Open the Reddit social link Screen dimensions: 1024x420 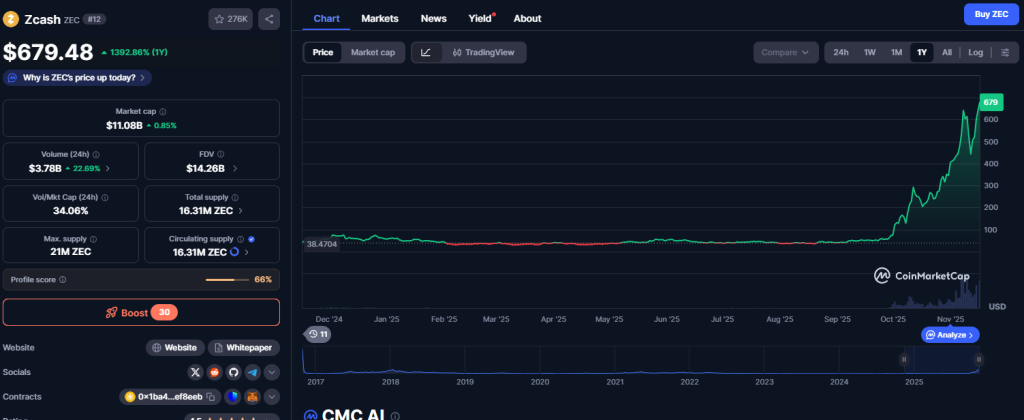coord(214,372)
